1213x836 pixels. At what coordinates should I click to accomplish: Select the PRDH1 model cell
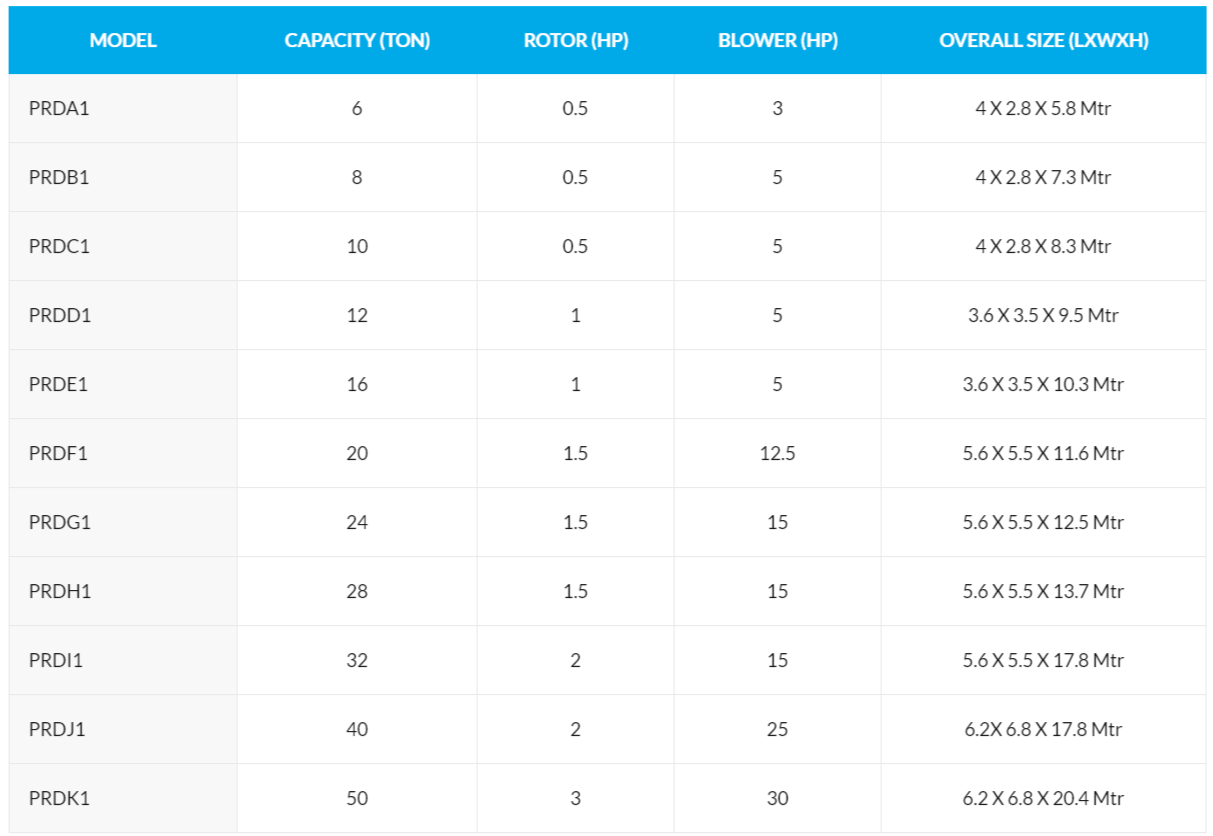click(60, 591)
